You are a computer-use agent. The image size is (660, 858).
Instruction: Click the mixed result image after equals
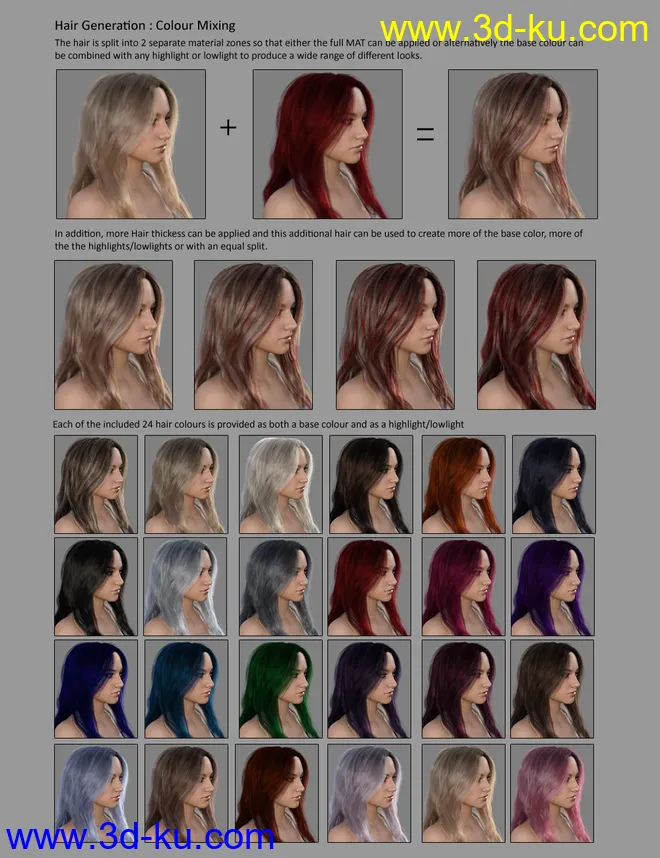tap(523, 144)
